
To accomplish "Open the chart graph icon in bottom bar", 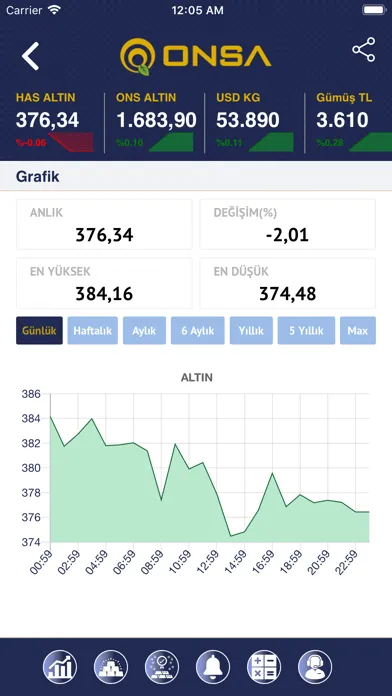I will click(x=60, y=667).
